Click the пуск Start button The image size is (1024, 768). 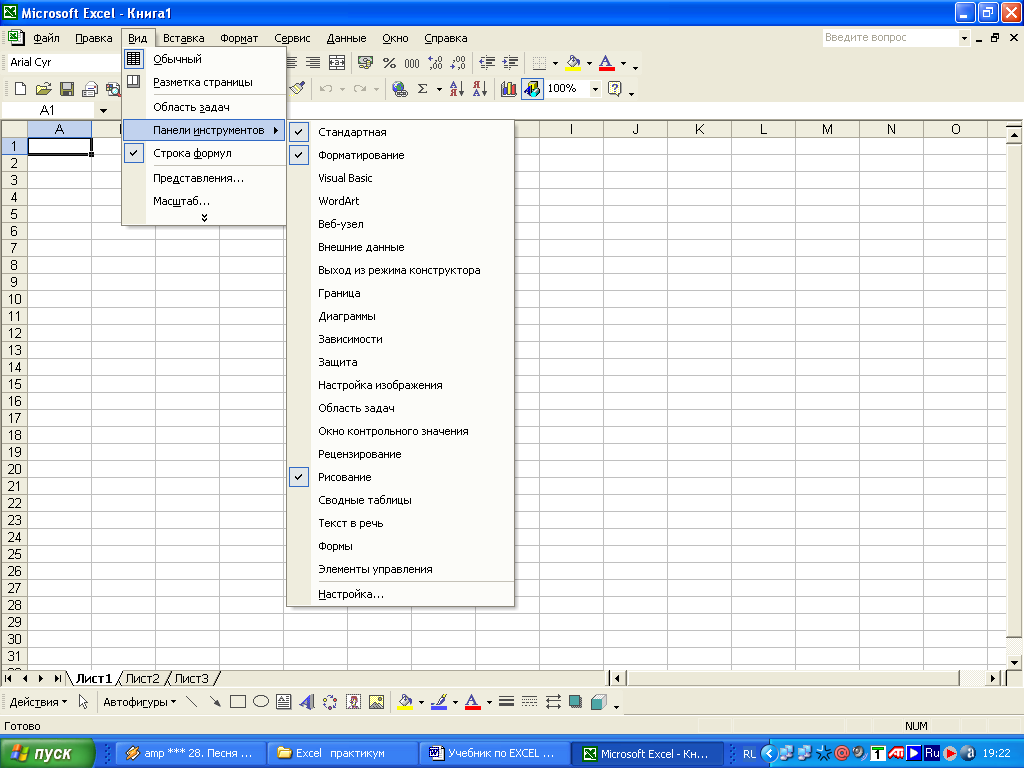pyautogui.click(x=48, y=754)
